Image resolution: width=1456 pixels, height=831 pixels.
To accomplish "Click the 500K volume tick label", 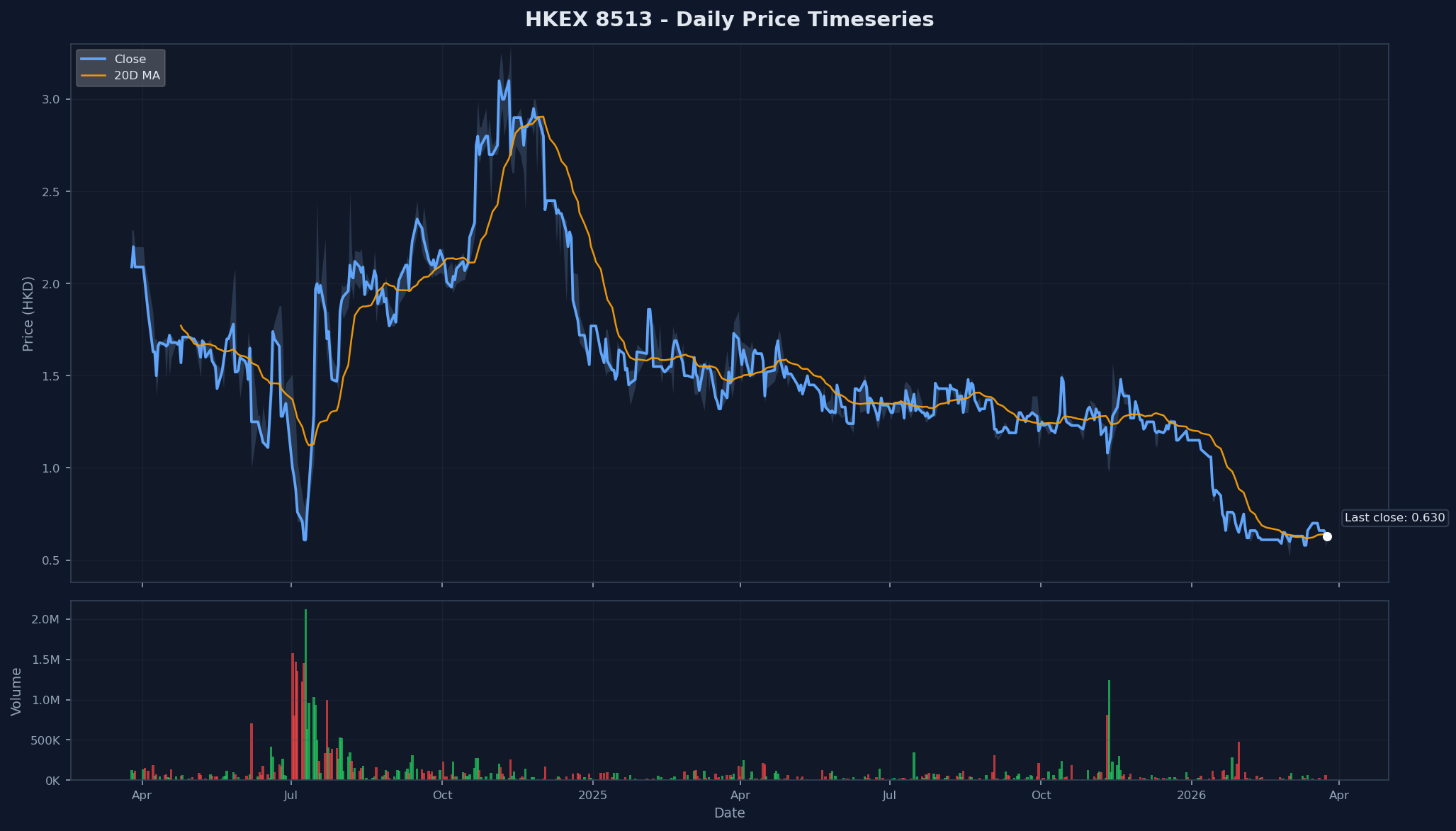I will 45,741.
